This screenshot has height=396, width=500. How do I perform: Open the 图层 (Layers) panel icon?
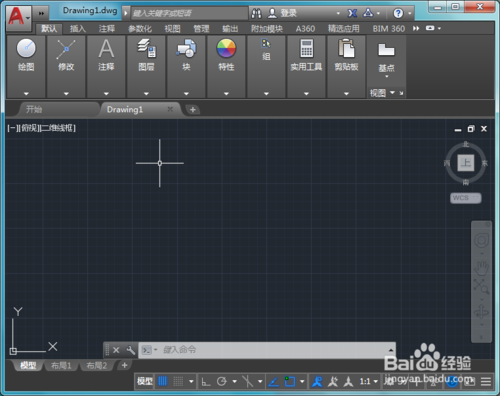146,48
